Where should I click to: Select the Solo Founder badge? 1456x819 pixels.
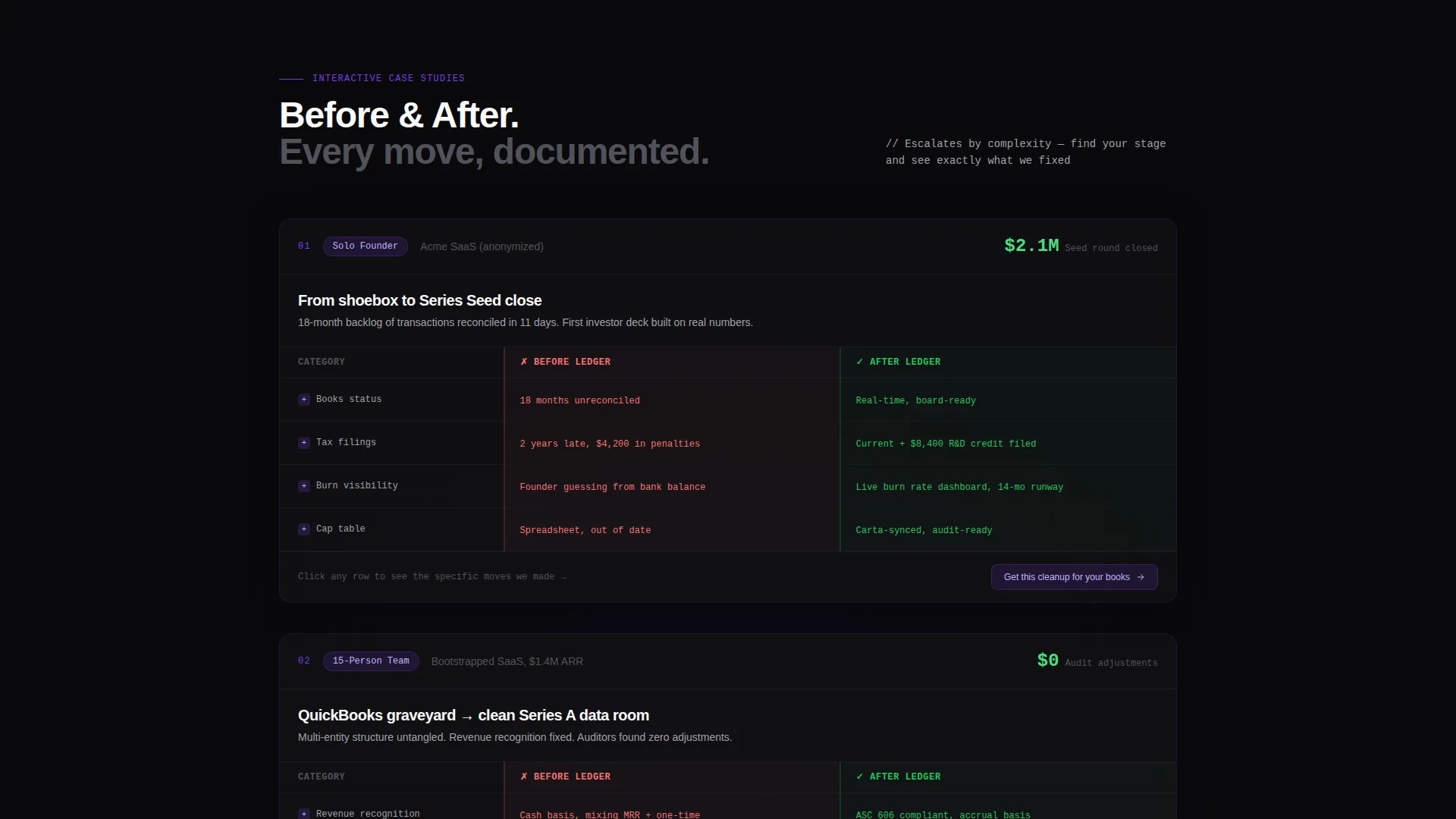(x=365, y=246)
